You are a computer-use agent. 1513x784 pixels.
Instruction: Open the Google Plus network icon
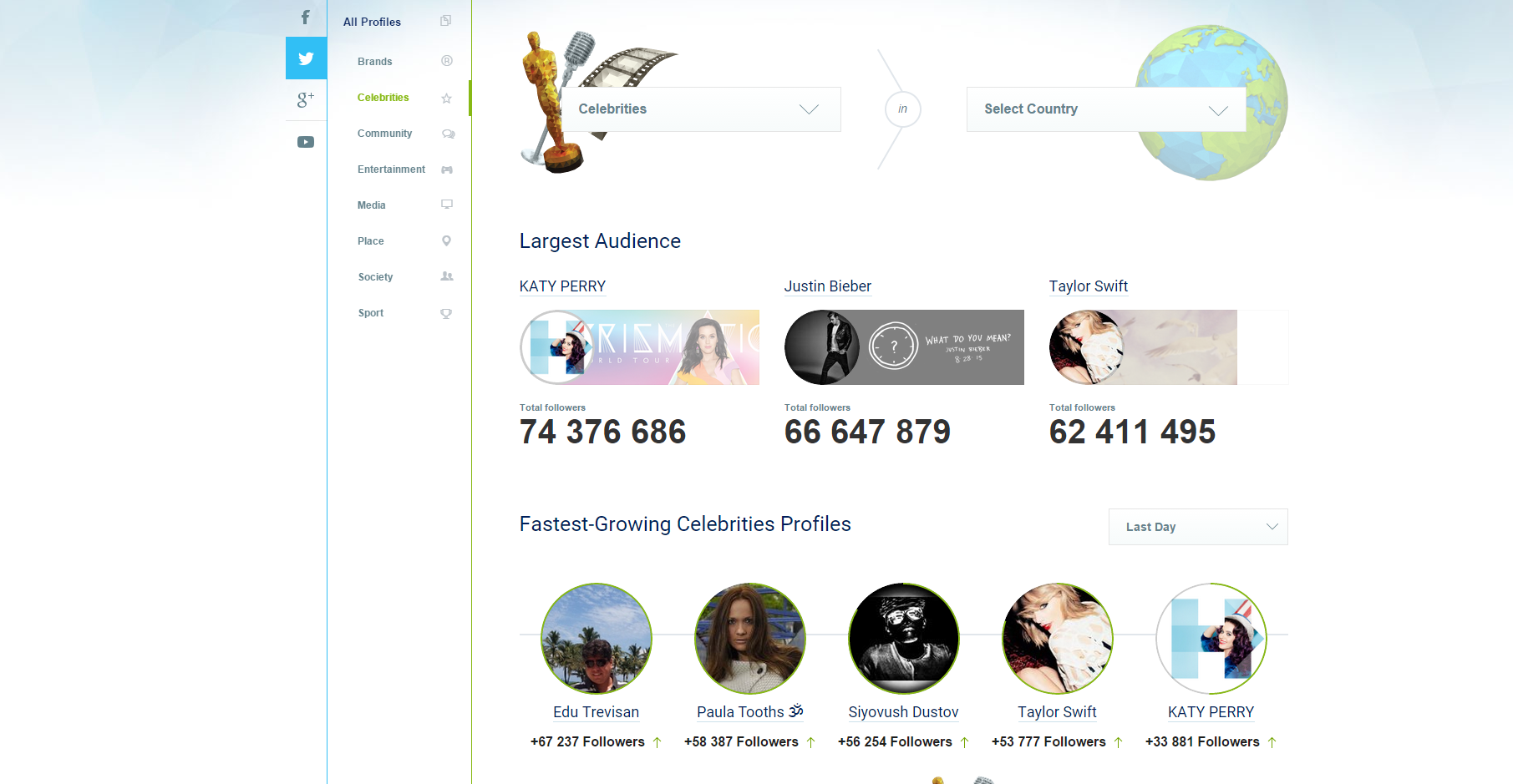[306, 100]
